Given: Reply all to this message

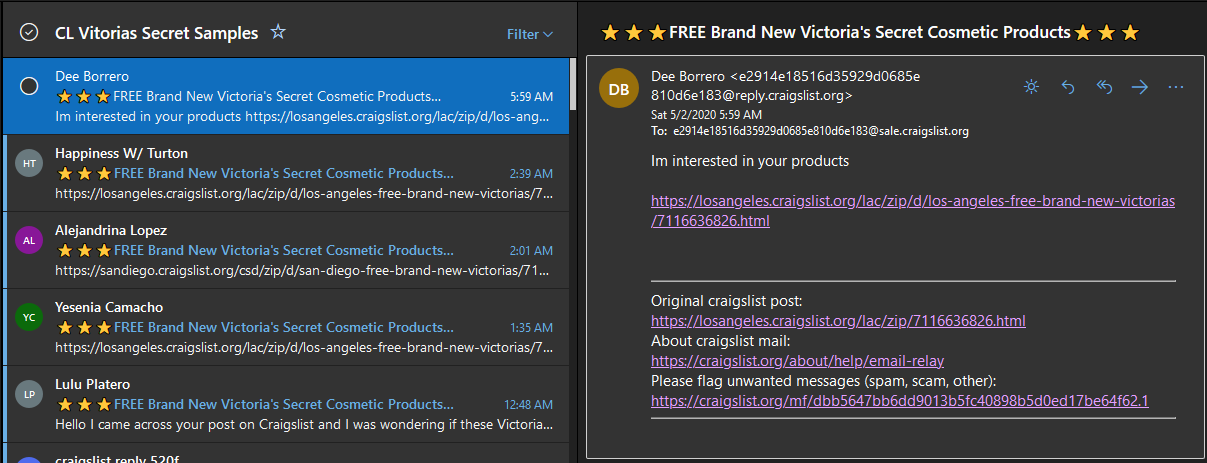Looking at the screenshot, I should pyautogui.click(x=1104, y=87).
